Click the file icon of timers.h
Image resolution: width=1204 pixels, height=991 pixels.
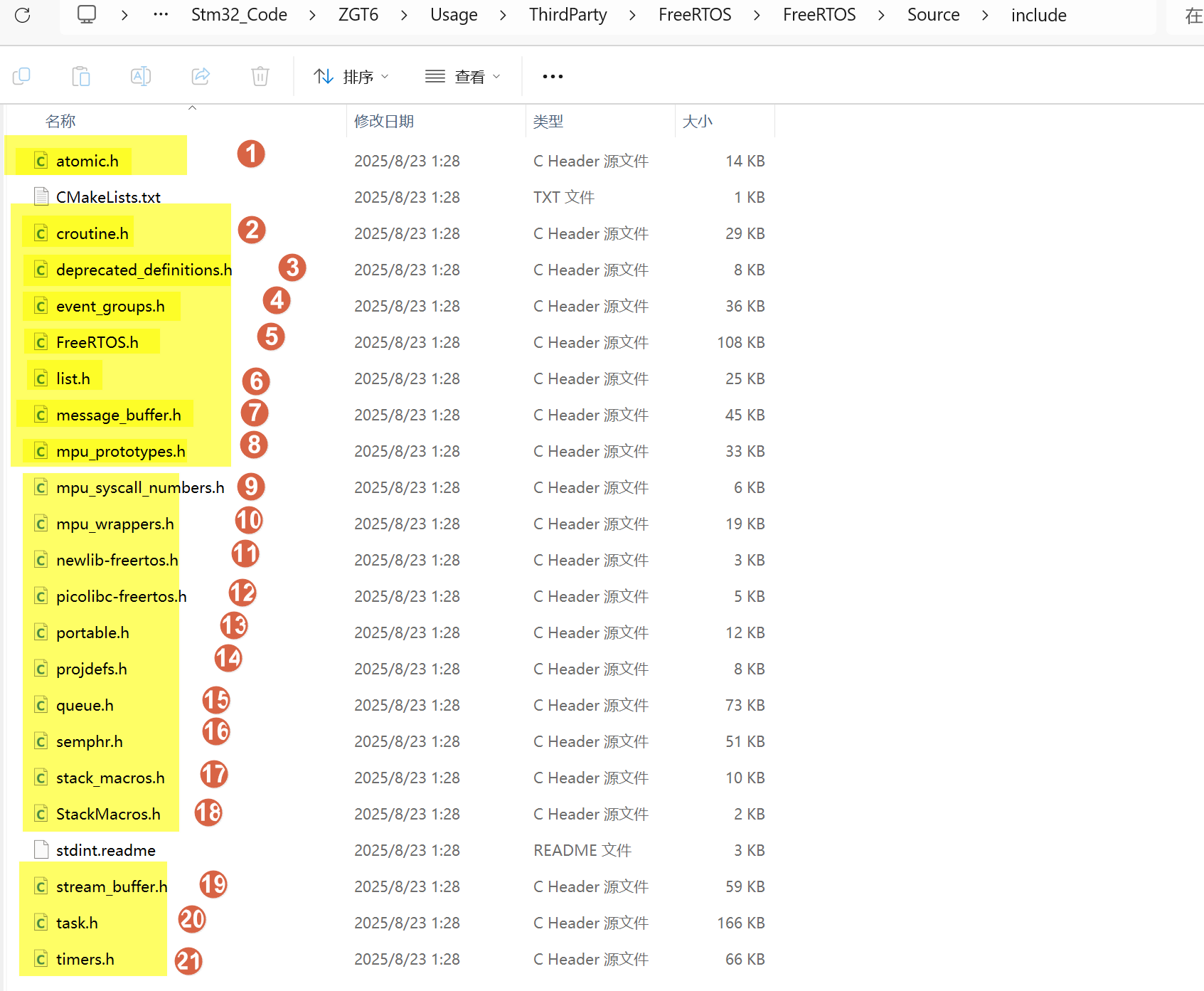41,959
